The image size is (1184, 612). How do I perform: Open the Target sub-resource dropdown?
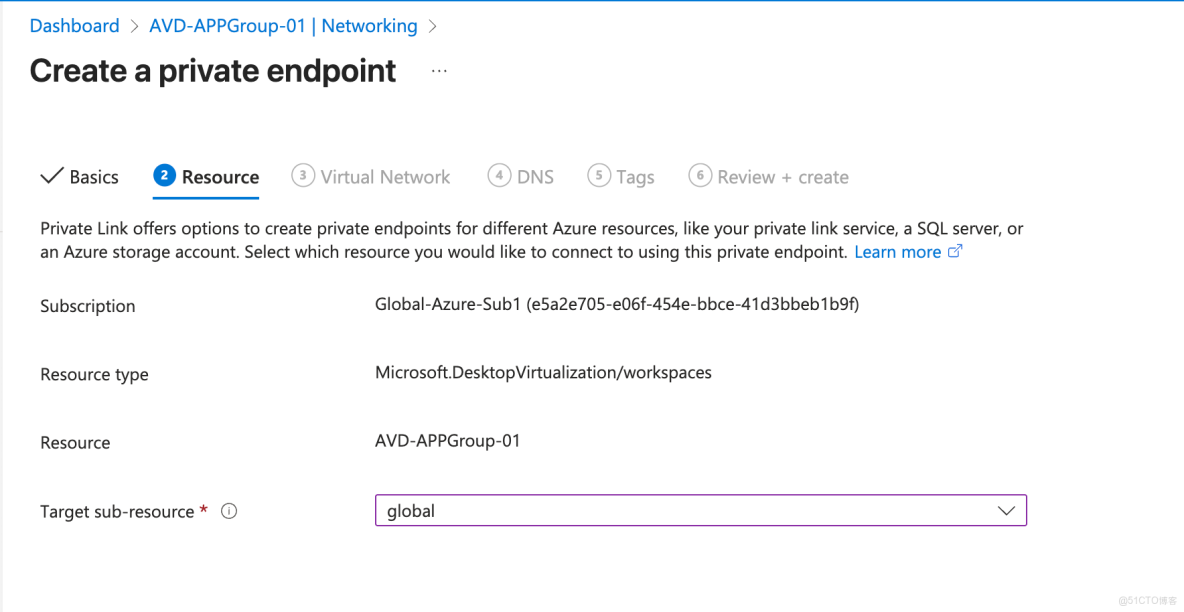pyautogui.click(x=700, y=510)
